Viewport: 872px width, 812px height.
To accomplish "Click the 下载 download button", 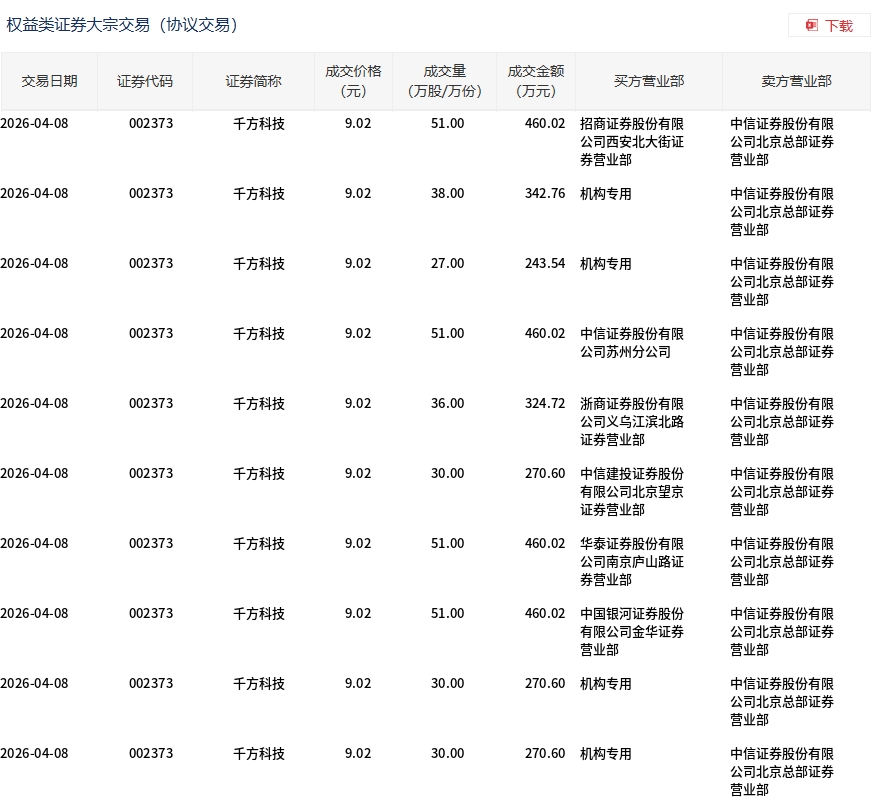I will point(829,26).
